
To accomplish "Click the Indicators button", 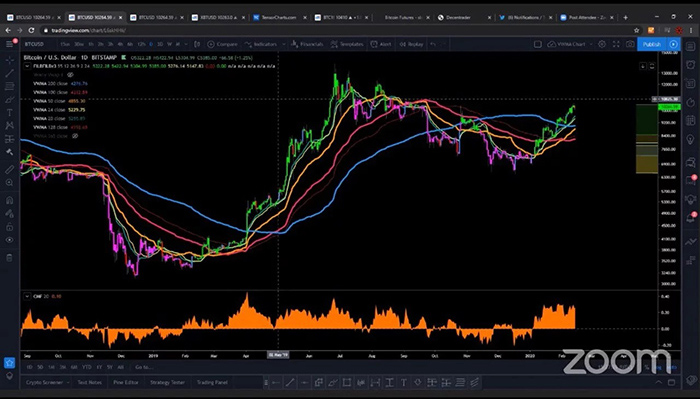I will click(261, 44).
